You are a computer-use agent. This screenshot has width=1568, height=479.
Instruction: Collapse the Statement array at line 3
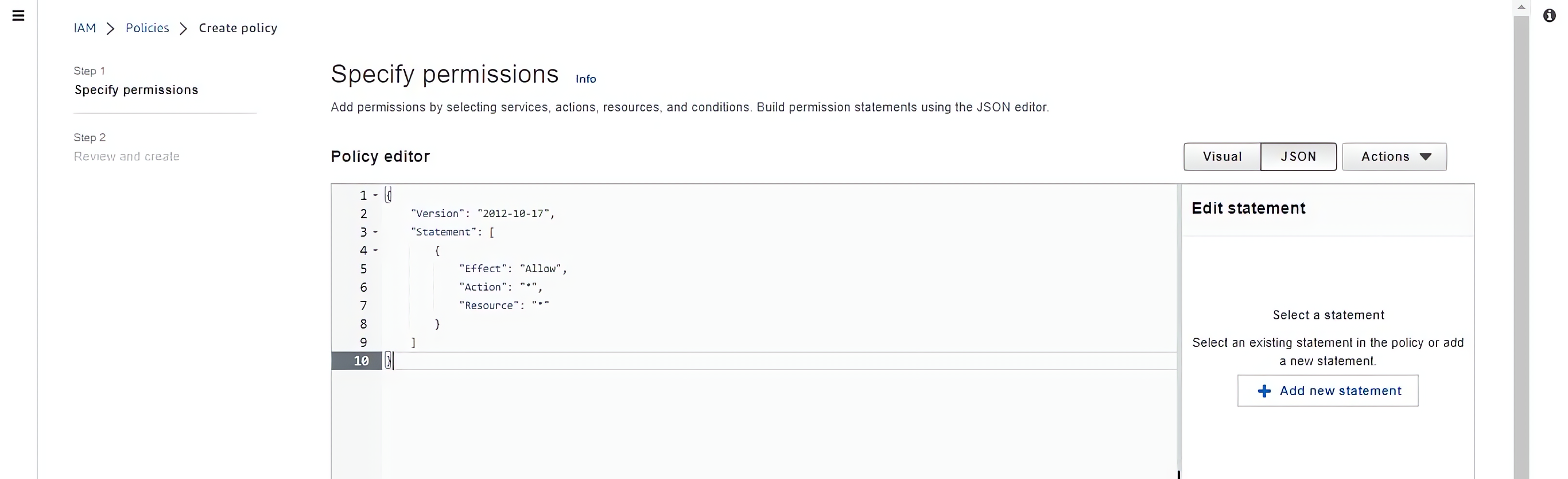(375, 232)
